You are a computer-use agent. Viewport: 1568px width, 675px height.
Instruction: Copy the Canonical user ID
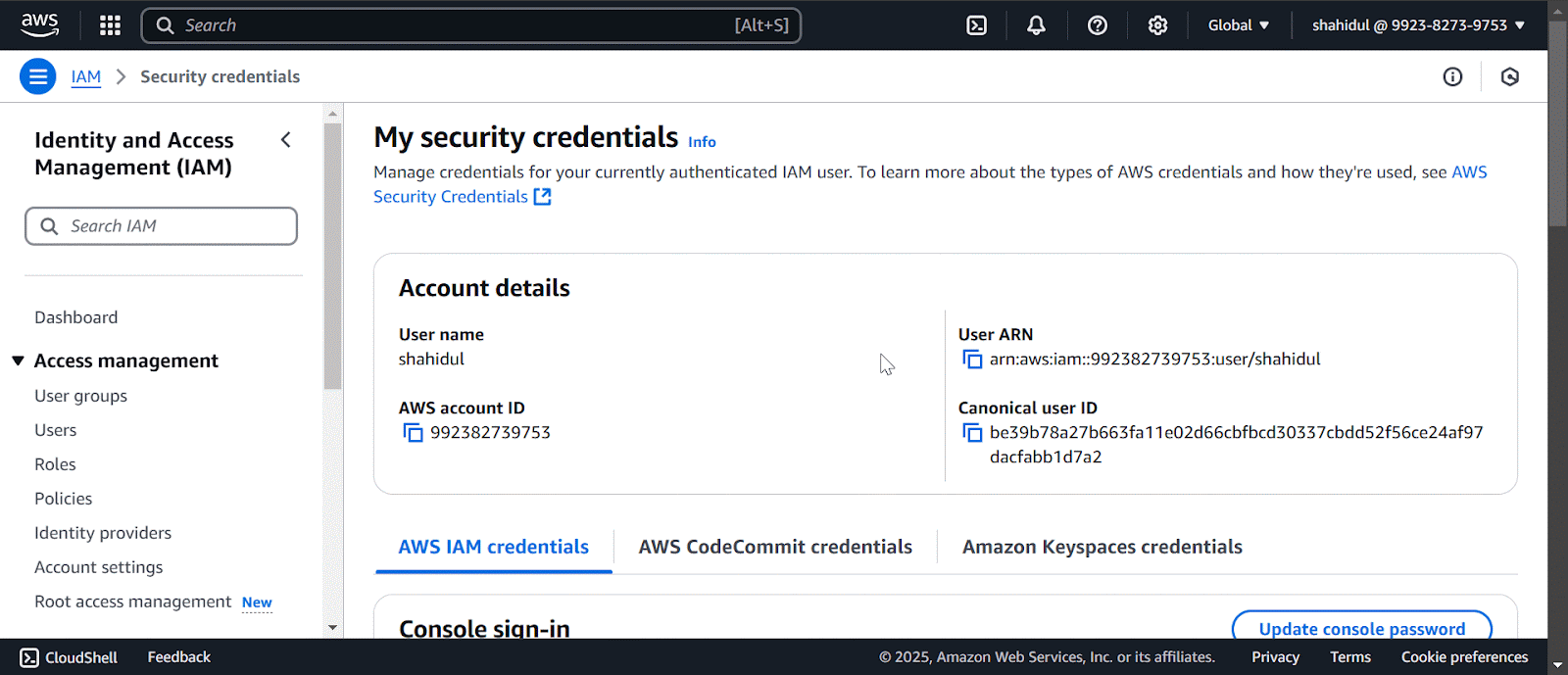point(972,433)
